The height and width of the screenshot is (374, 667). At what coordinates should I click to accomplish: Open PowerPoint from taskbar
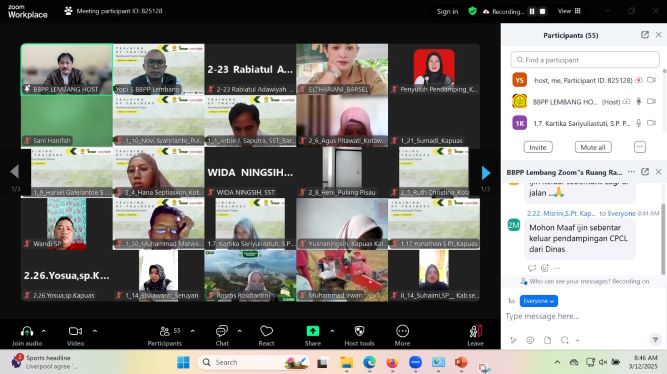click(461, 363)
